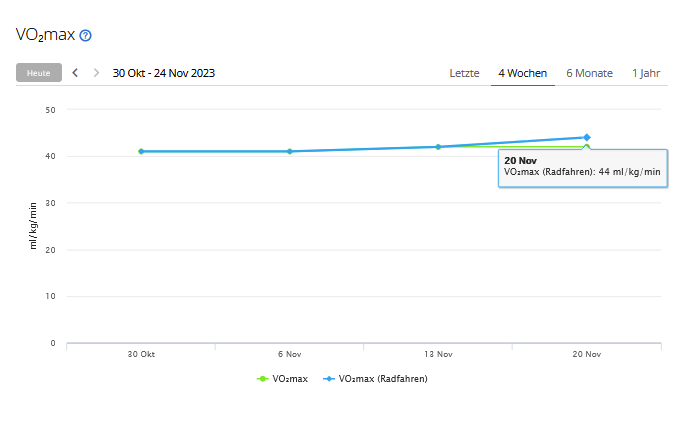The image size is (682, 438).
Task: Click the data point at 13 Nov
Action: pyautogui.click(x=438, y=147)
